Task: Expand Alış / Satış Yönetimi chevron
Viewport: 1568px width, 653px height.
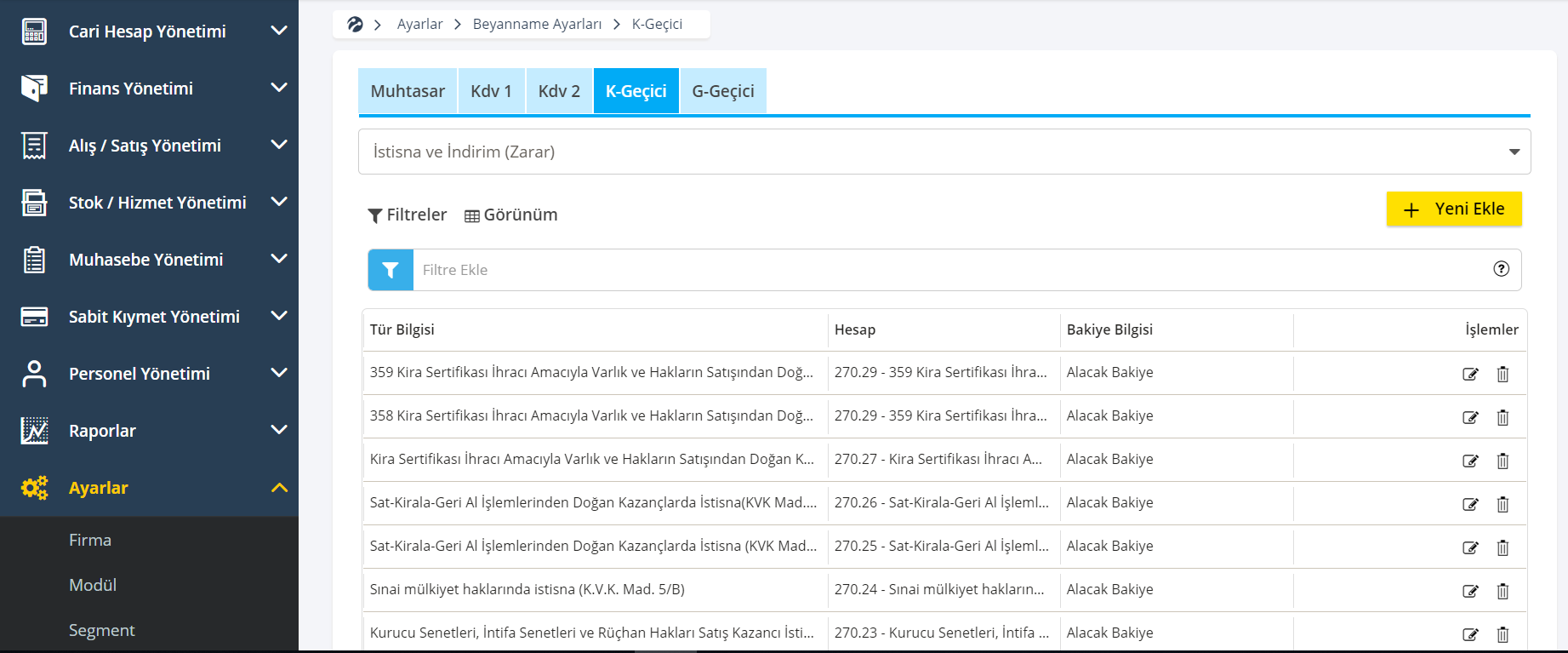Action: [279, 145]
